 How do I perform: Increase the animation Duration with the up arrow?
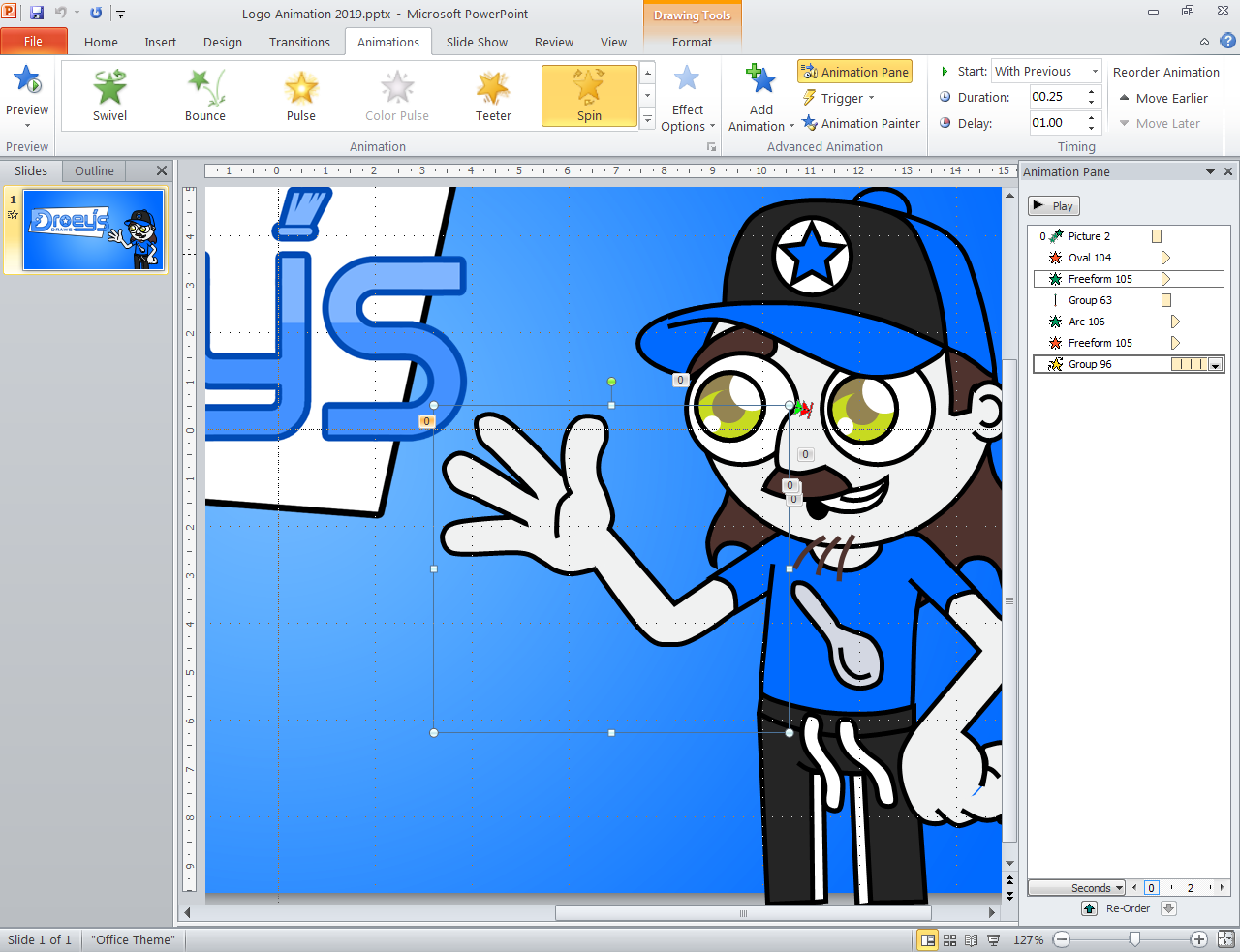pyautogui.click(x=1092, y=92)
